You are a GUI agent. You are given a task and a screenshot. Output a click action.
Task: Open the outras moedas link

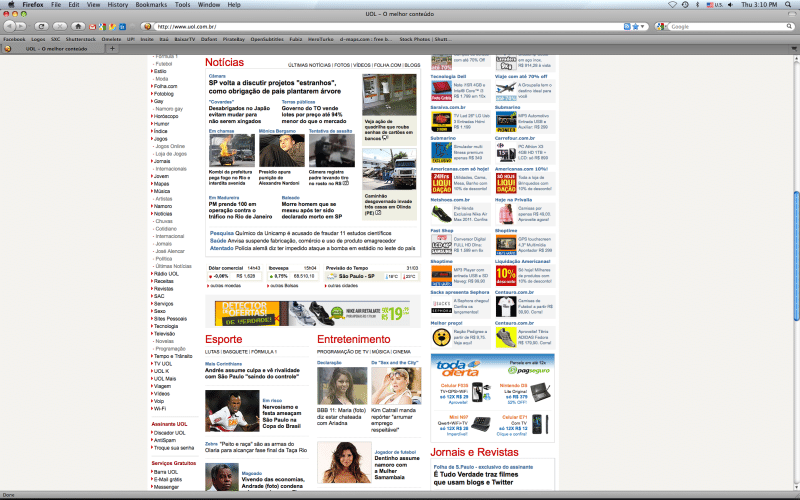225,286
